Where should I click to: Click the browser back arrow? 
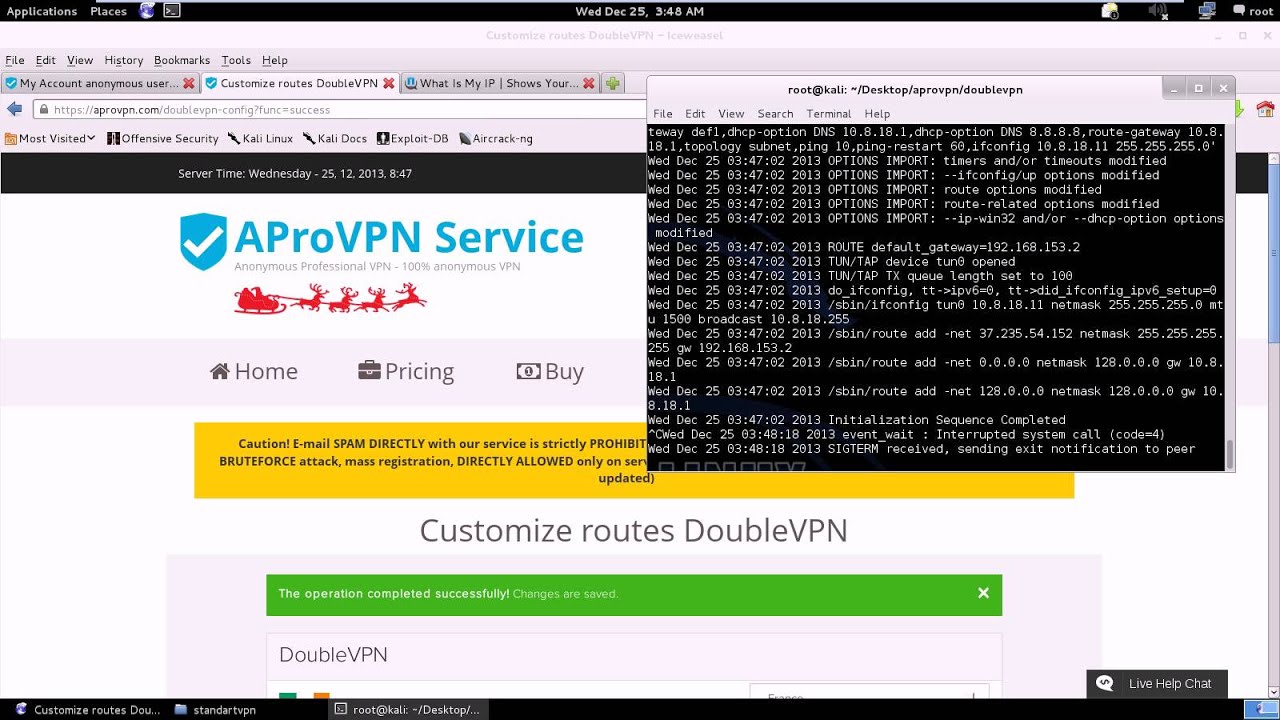point(14,109)
